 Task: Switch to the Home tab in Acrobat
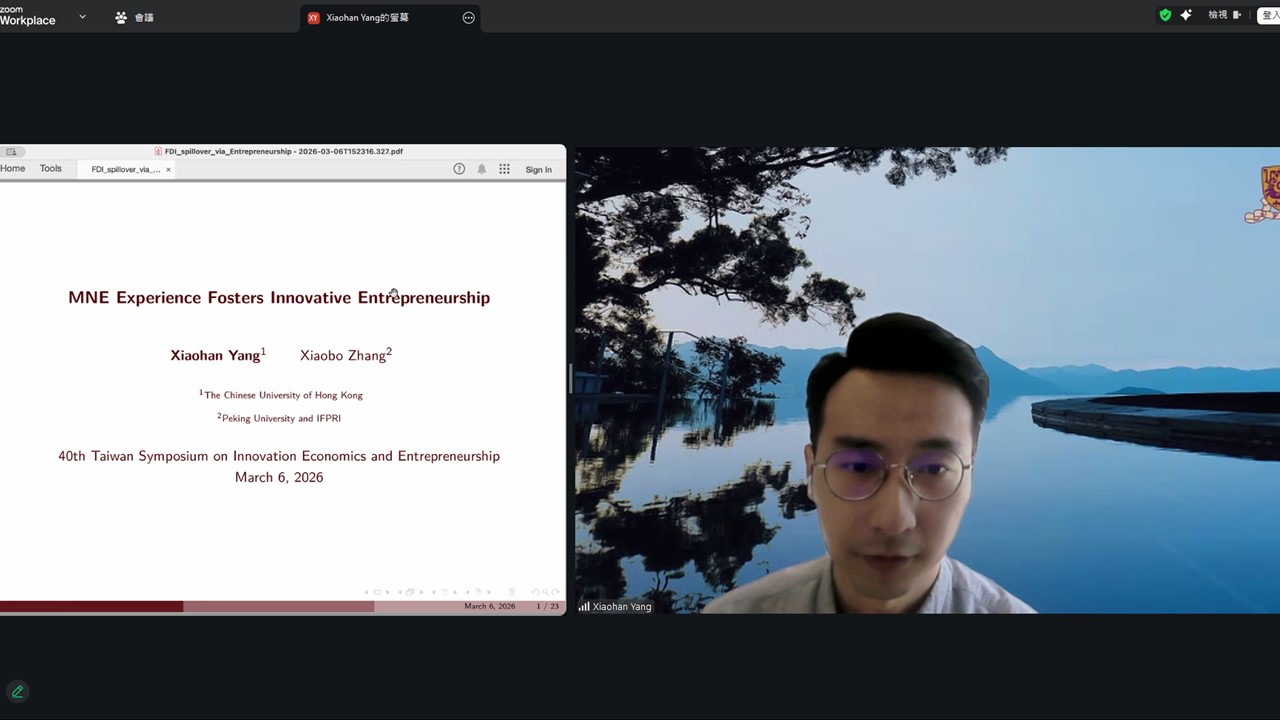13,169
